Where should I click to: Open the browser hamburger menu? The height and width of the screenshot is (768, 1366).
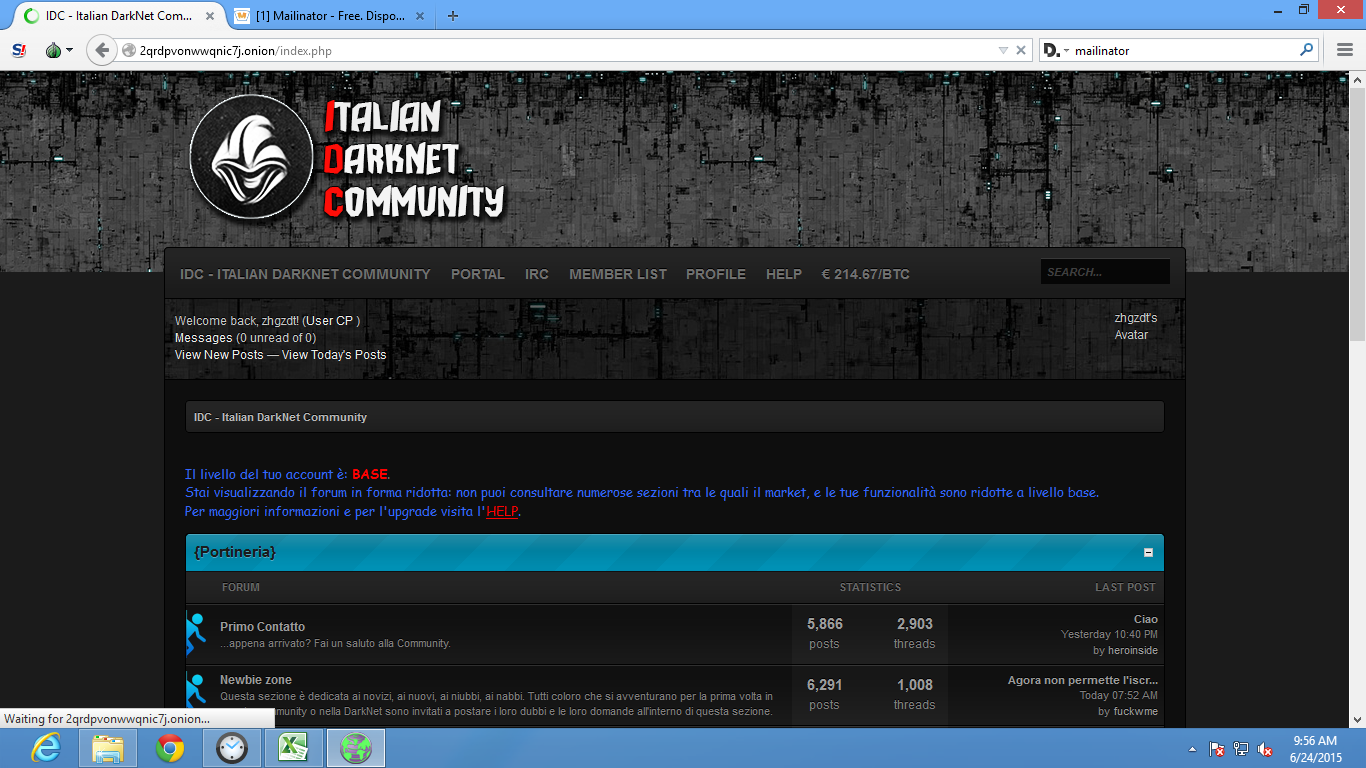[1345, 50]
